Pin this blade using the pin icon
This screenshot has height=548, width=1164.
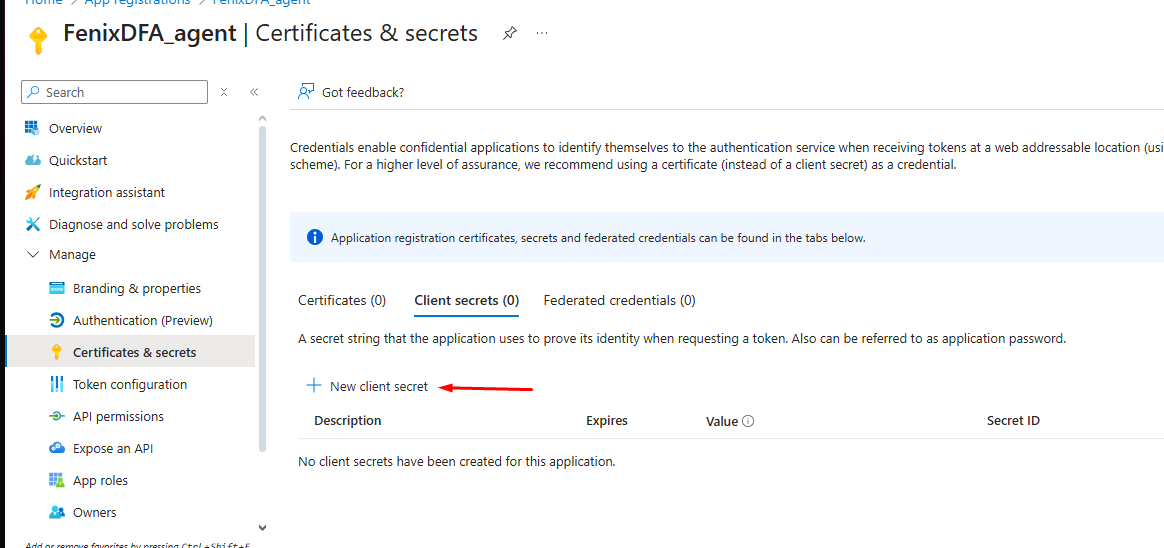click(510, 33)
